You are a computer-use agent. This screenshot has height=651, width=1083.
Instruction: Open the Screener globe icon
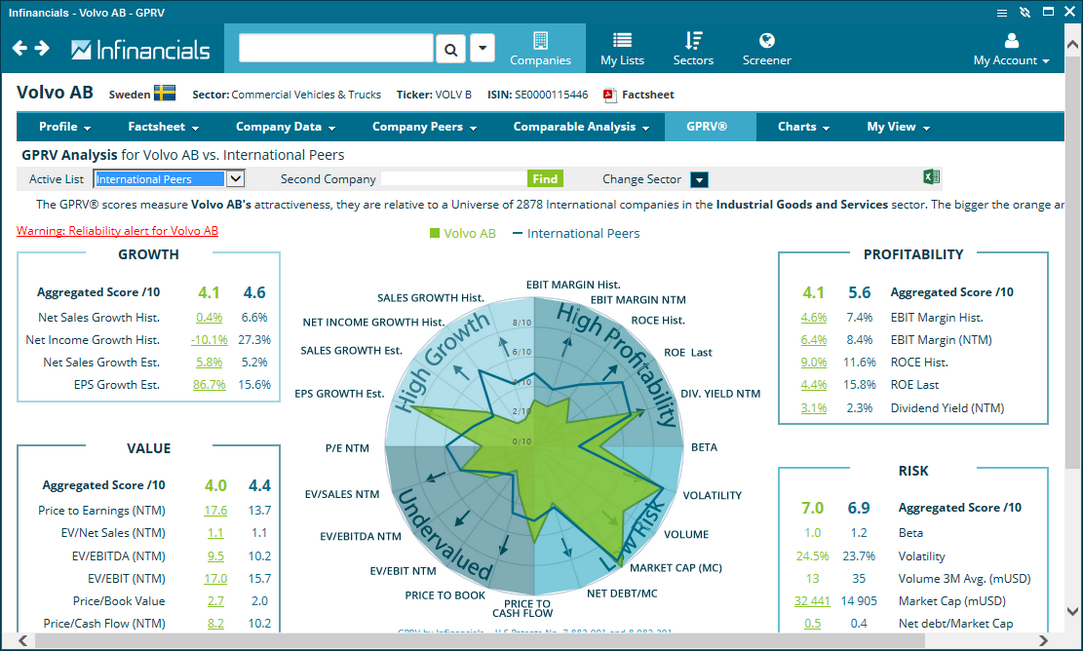point(767,40)
